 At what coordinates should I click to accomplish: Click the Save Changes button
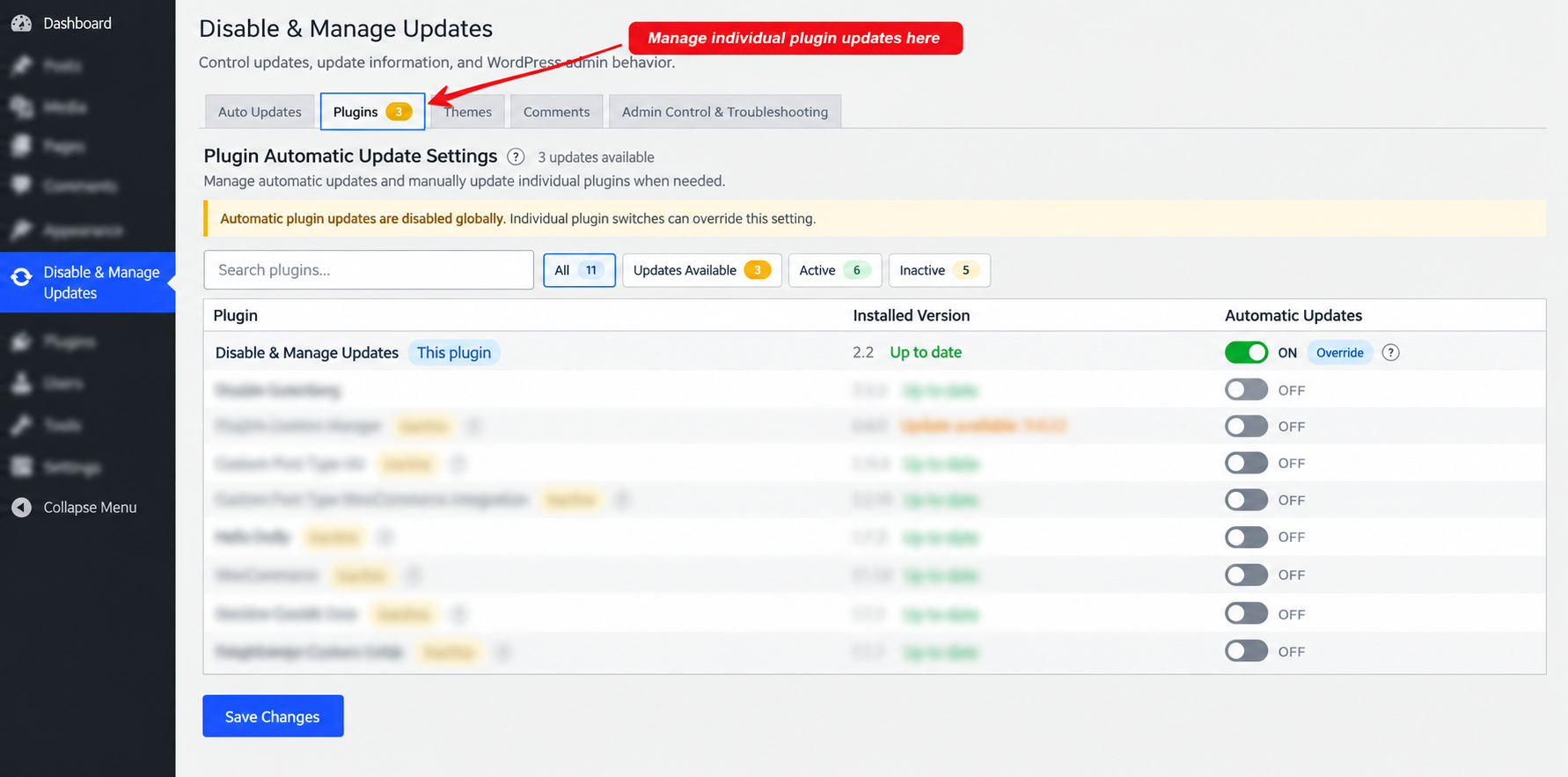pyautogui.click(x=273, y=716)
